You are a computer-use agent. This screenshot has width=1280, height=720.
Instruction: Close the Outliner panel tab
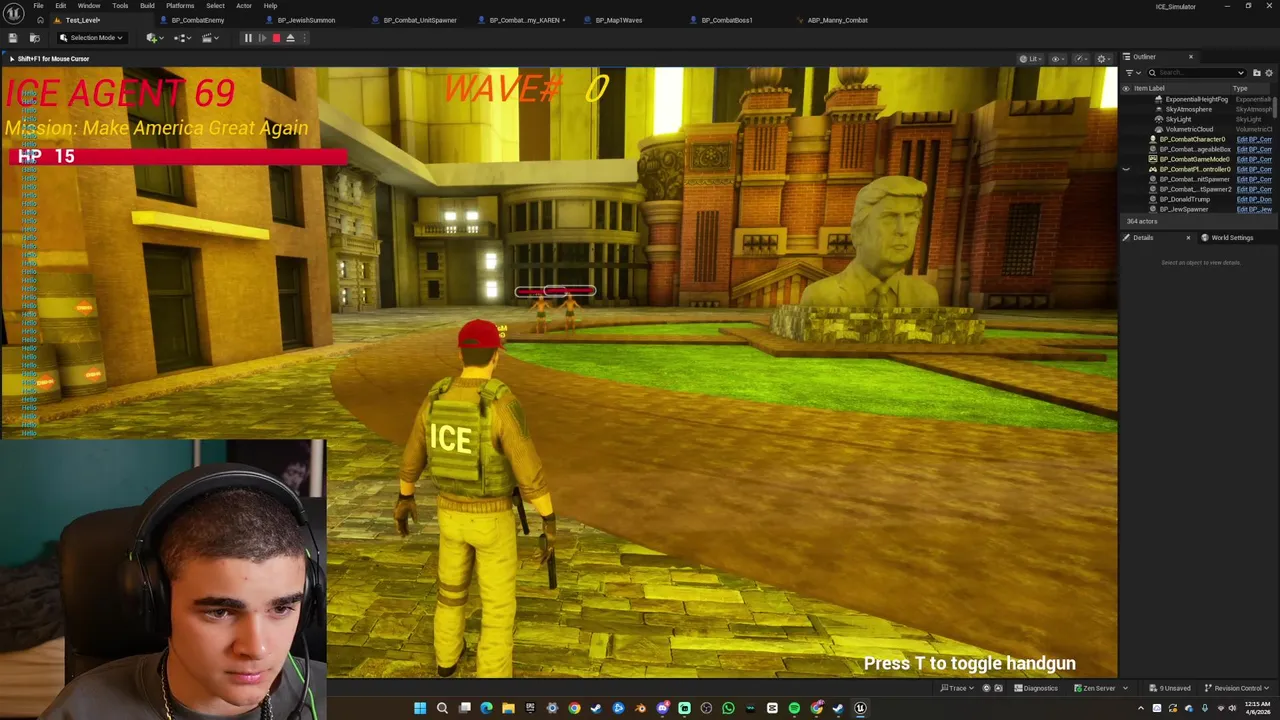click(x=1190, y=57)
